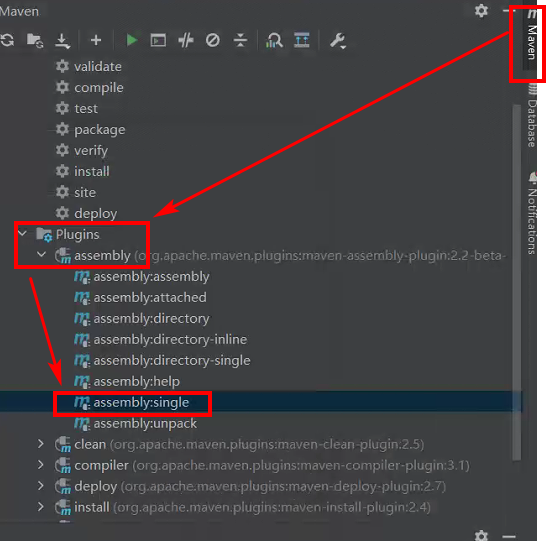Collapse the assembly plugin node
The height and width of the screenshot is (541, 555).
(41, 255)
